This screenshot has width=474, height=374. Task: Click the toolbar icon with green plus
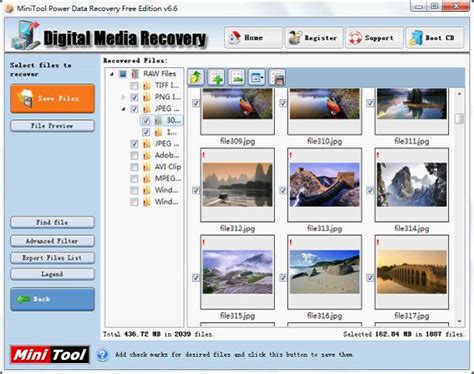pos(216,77)
